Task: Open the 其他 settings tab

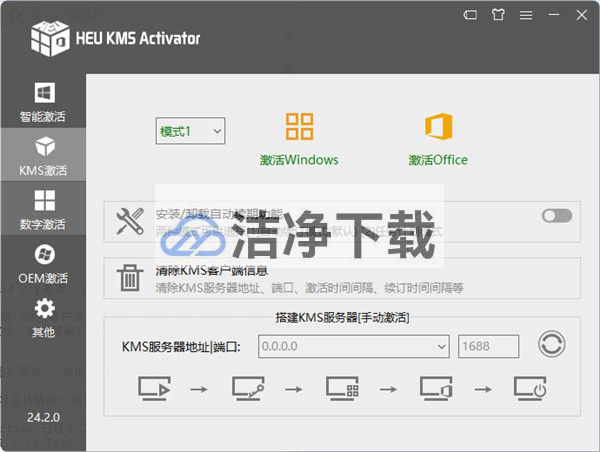Action: 43,318
